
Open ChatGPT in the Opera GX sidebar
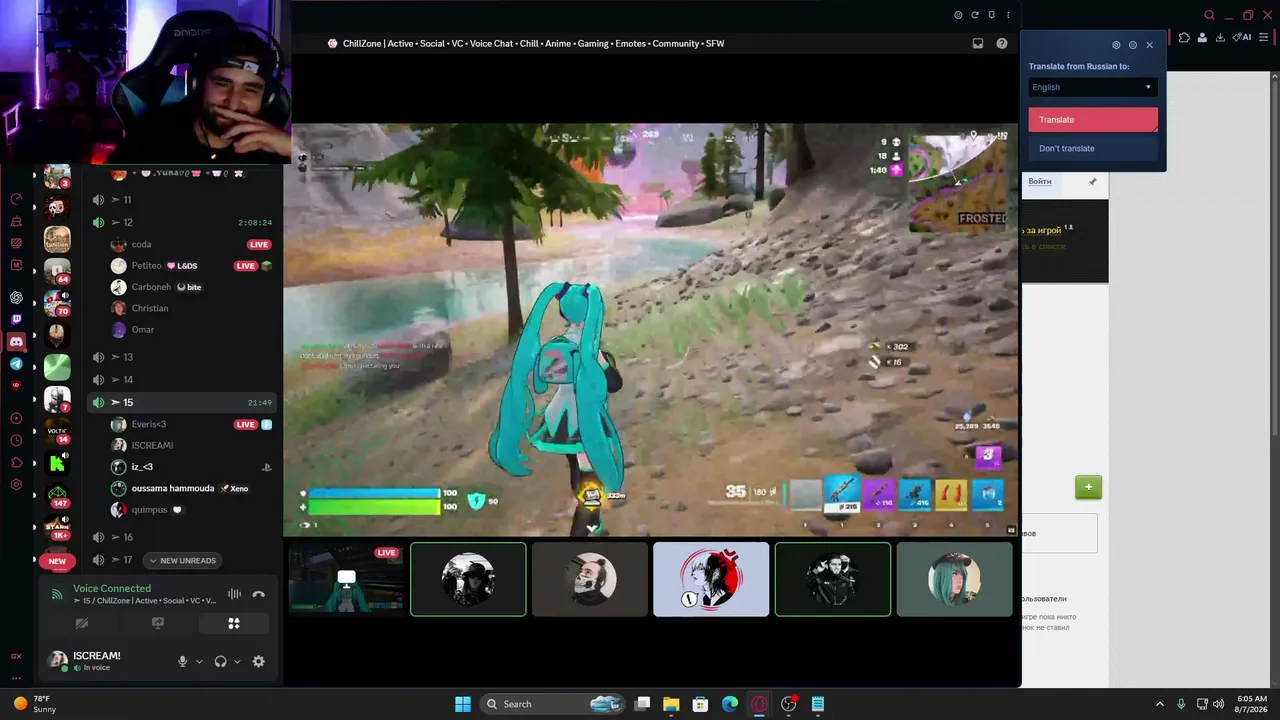click(x=16, y=297)
